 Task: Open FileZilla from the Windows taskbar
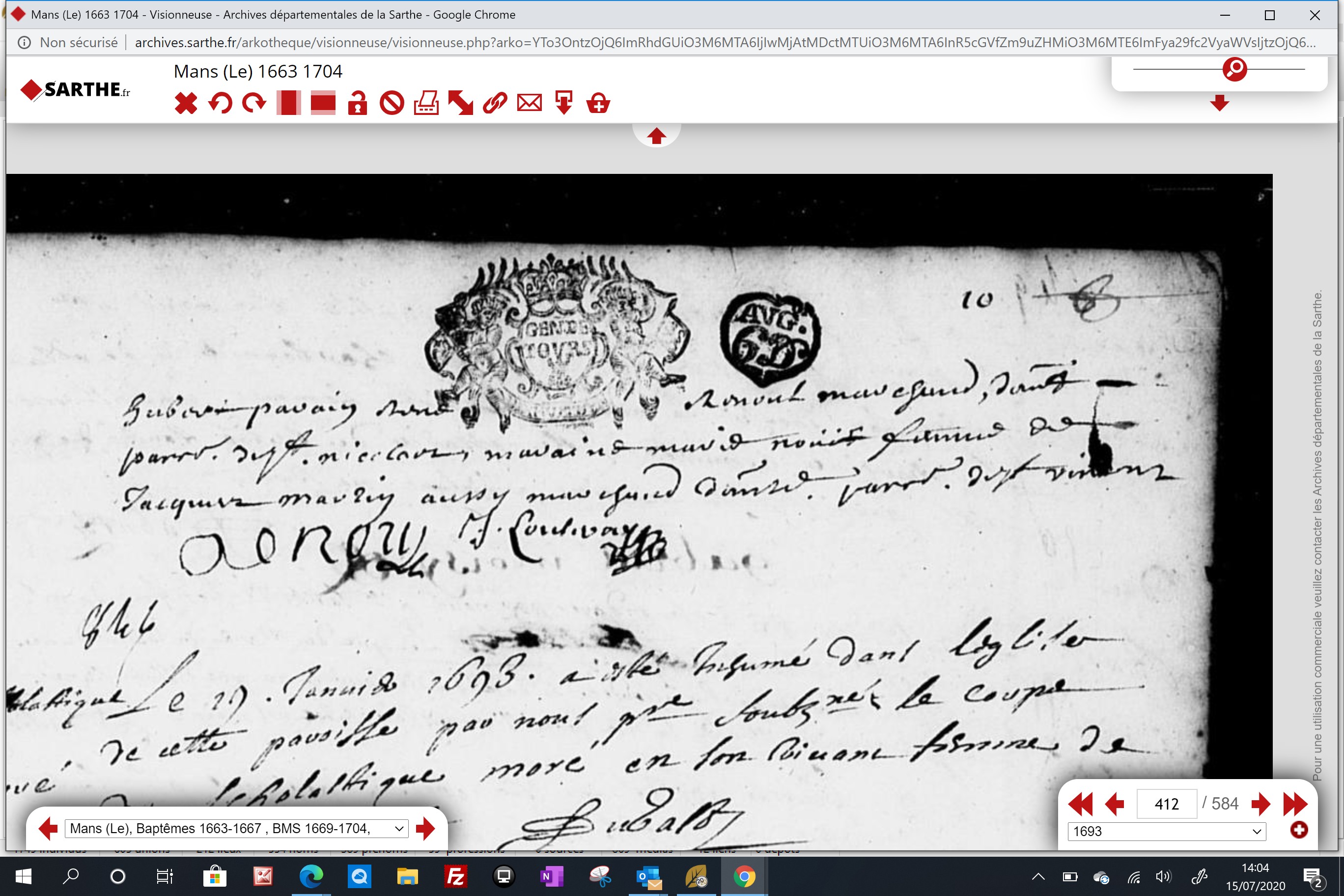(x=455, y=876)
